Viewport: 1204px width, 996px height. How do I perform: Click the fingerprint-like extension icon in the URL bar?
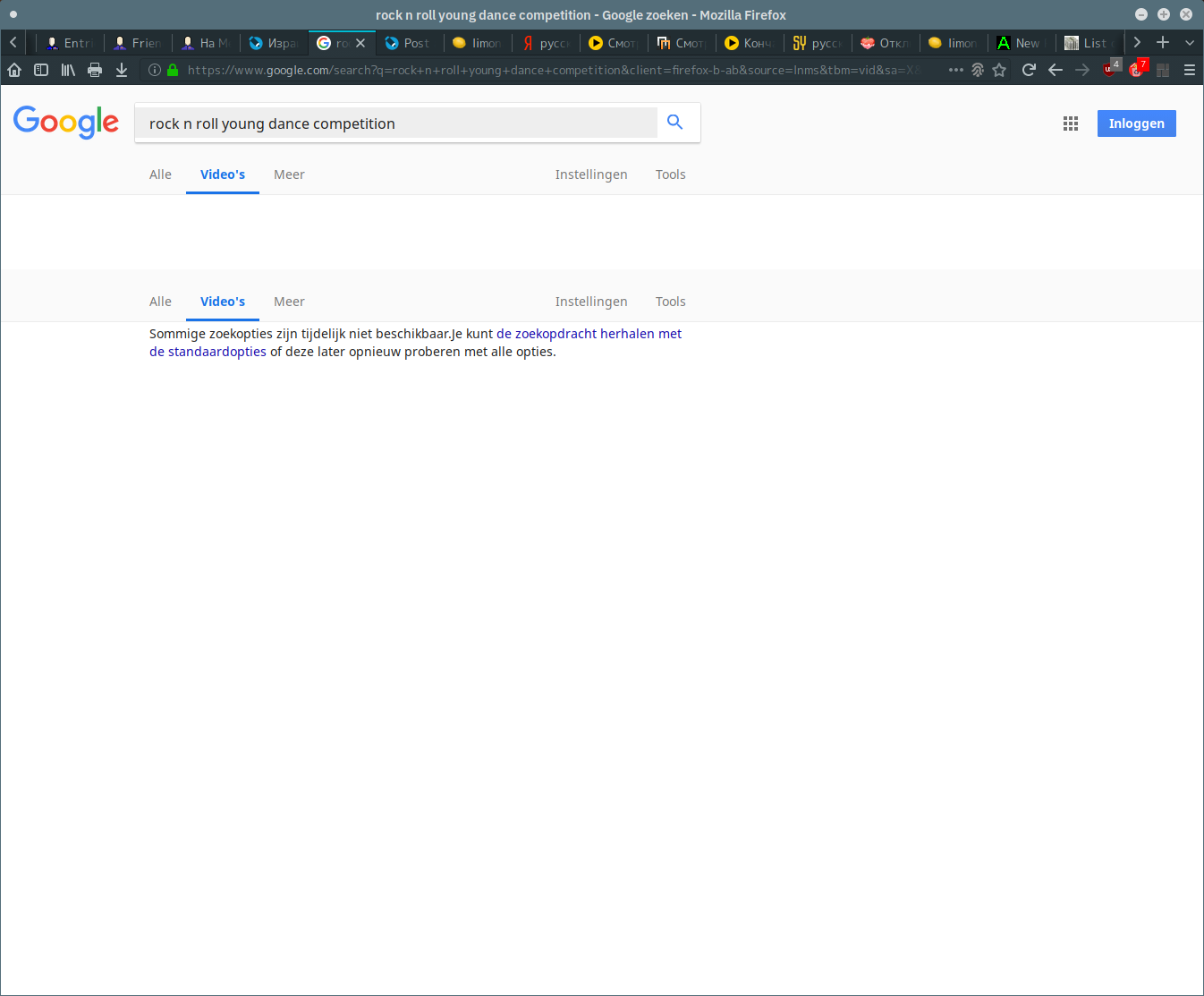pyautogui.click(x=978, y=70)
